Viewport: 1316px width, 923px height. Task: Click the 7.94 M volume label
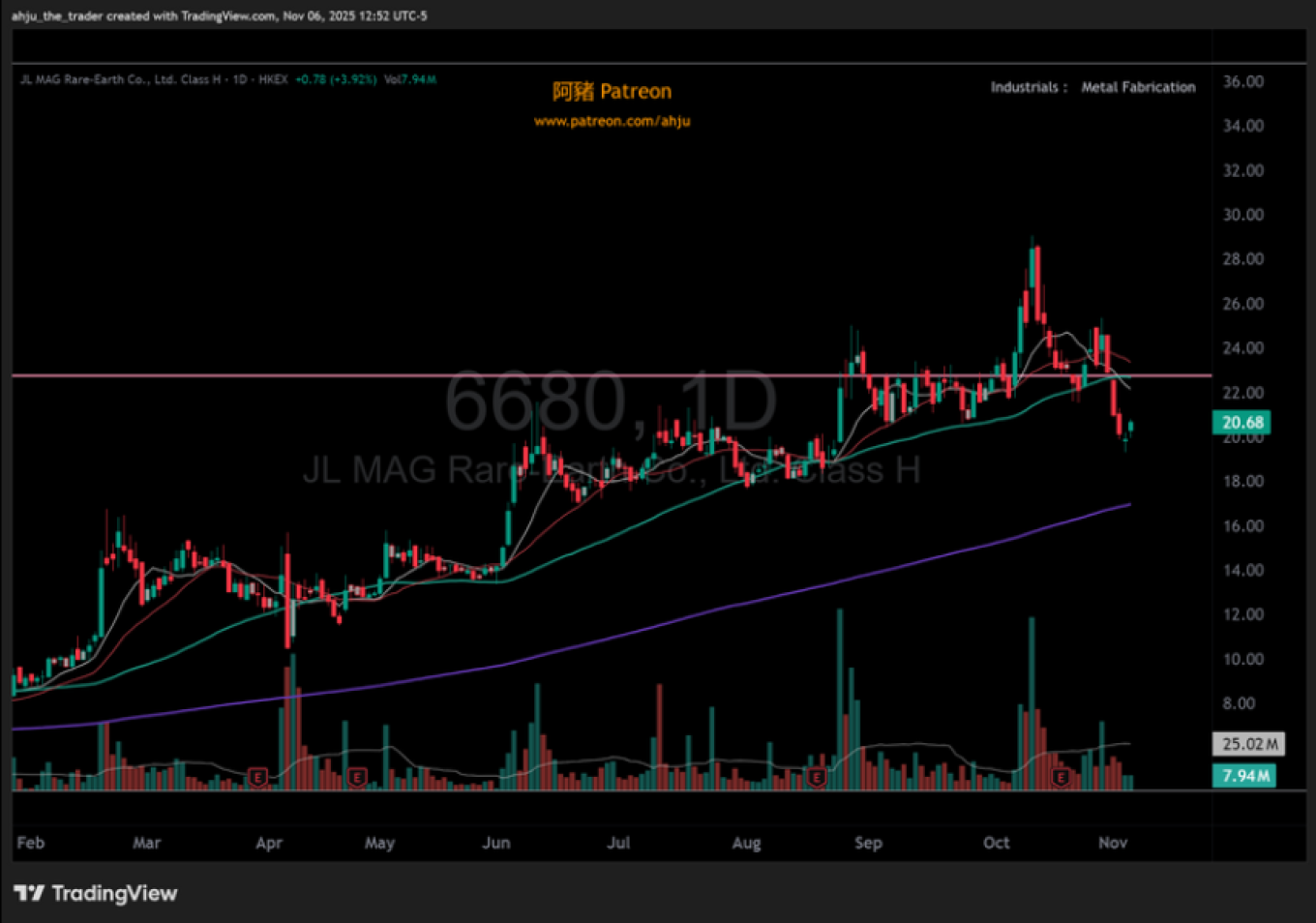point(1244,775)
